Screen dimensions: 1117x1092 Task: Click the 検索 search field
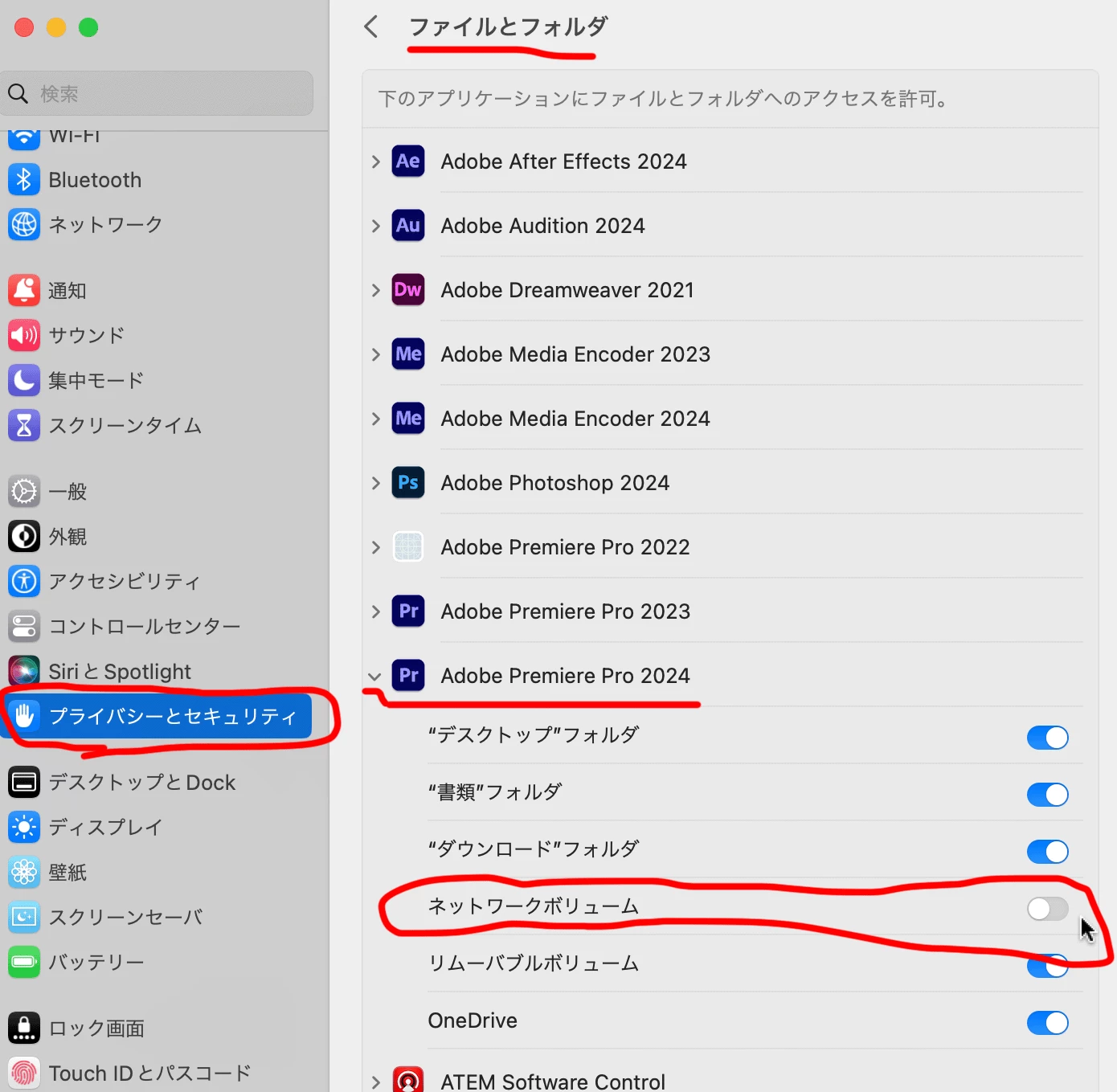pos(157,93)
